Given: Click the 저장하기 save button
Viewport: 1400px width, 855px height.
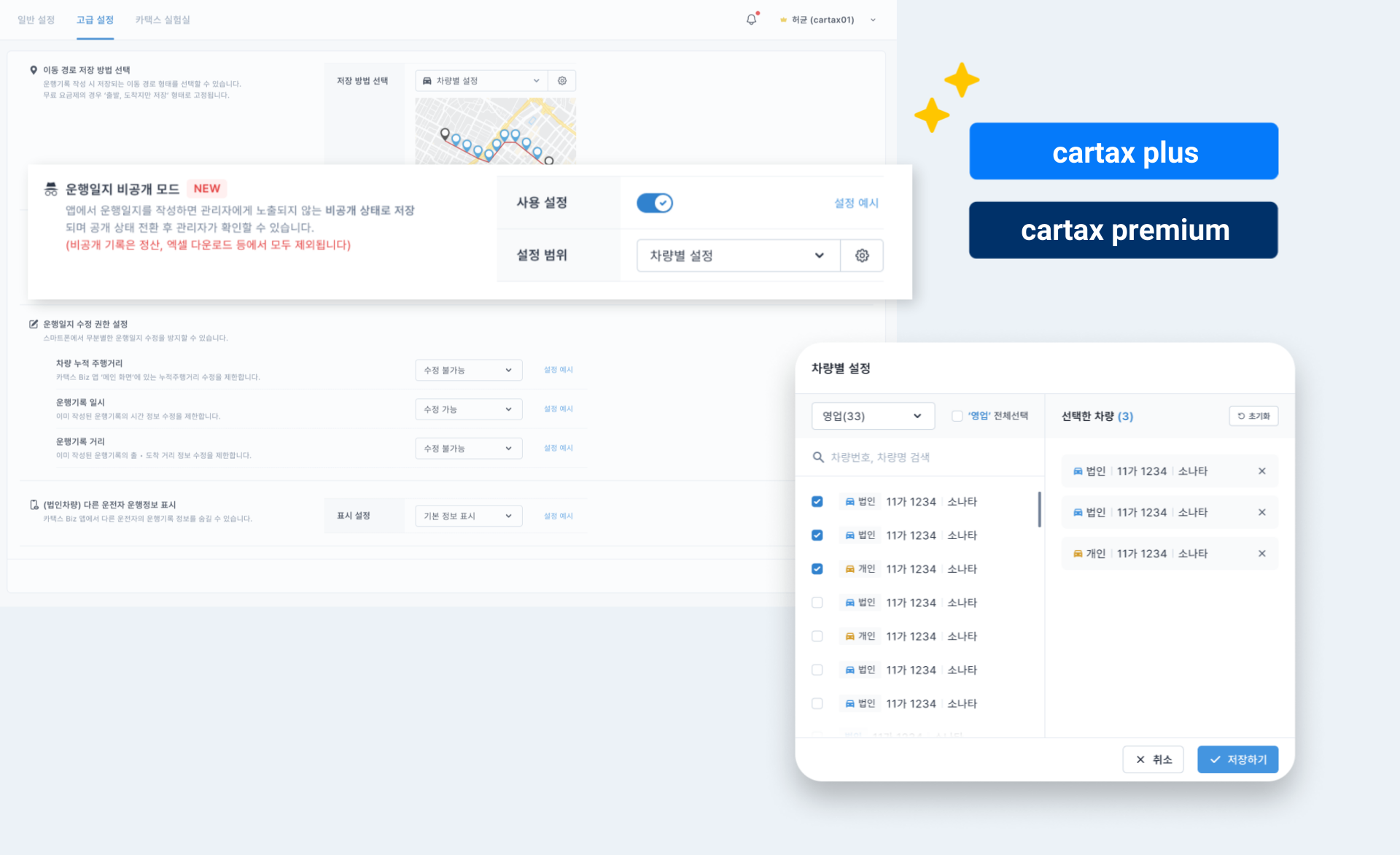Looking at the screenshot, I should coord(1237,759).
